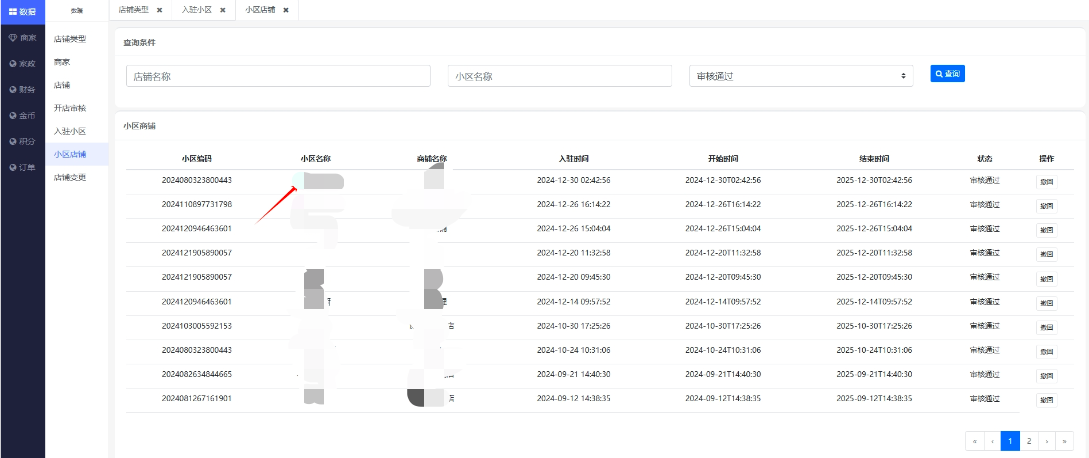Switch to the 入驻小区 tab
This screenshot has width=1089, height=458.
[x=196, y=10]
